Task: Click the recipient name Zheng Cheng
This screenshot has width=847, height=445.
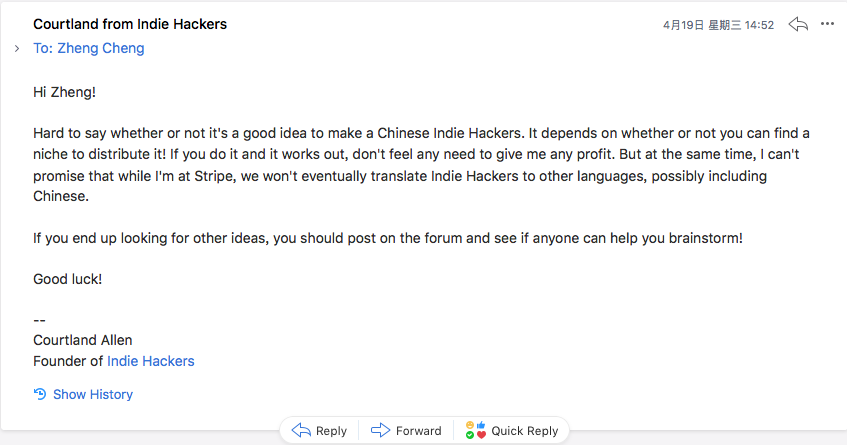Action: coord(99,48)
